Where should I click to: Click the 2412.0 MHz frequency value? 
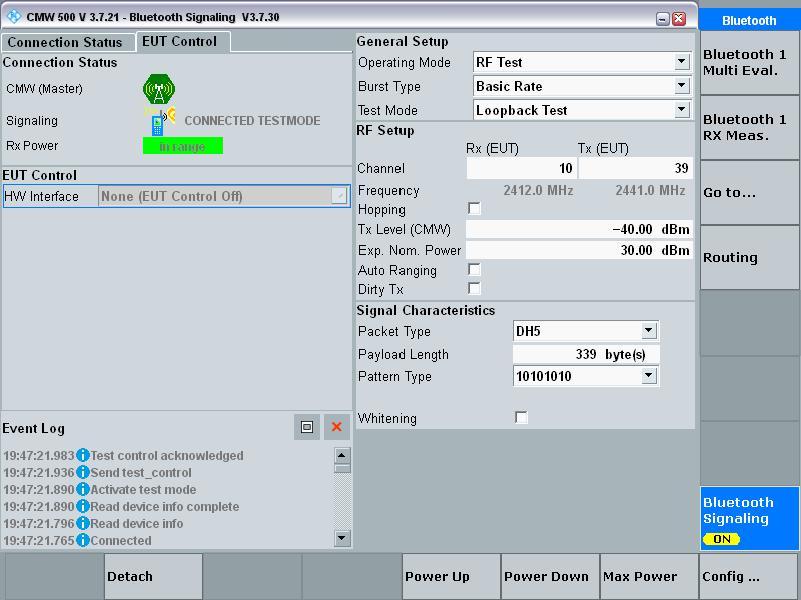click(x=538, y=190)
